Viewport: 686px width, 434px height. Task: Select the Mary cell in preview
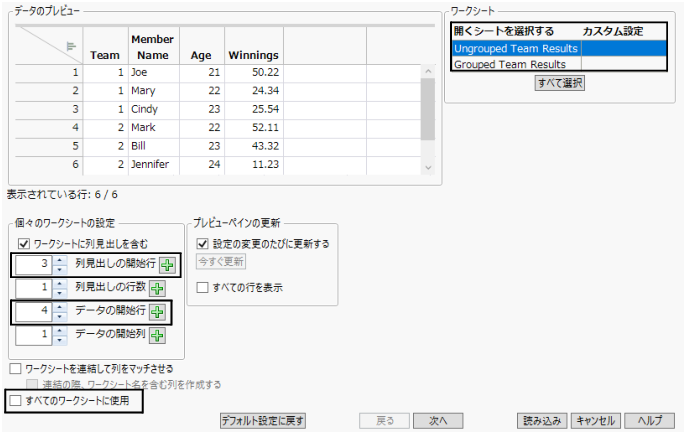pyautogui.click(x=154, y=91)
